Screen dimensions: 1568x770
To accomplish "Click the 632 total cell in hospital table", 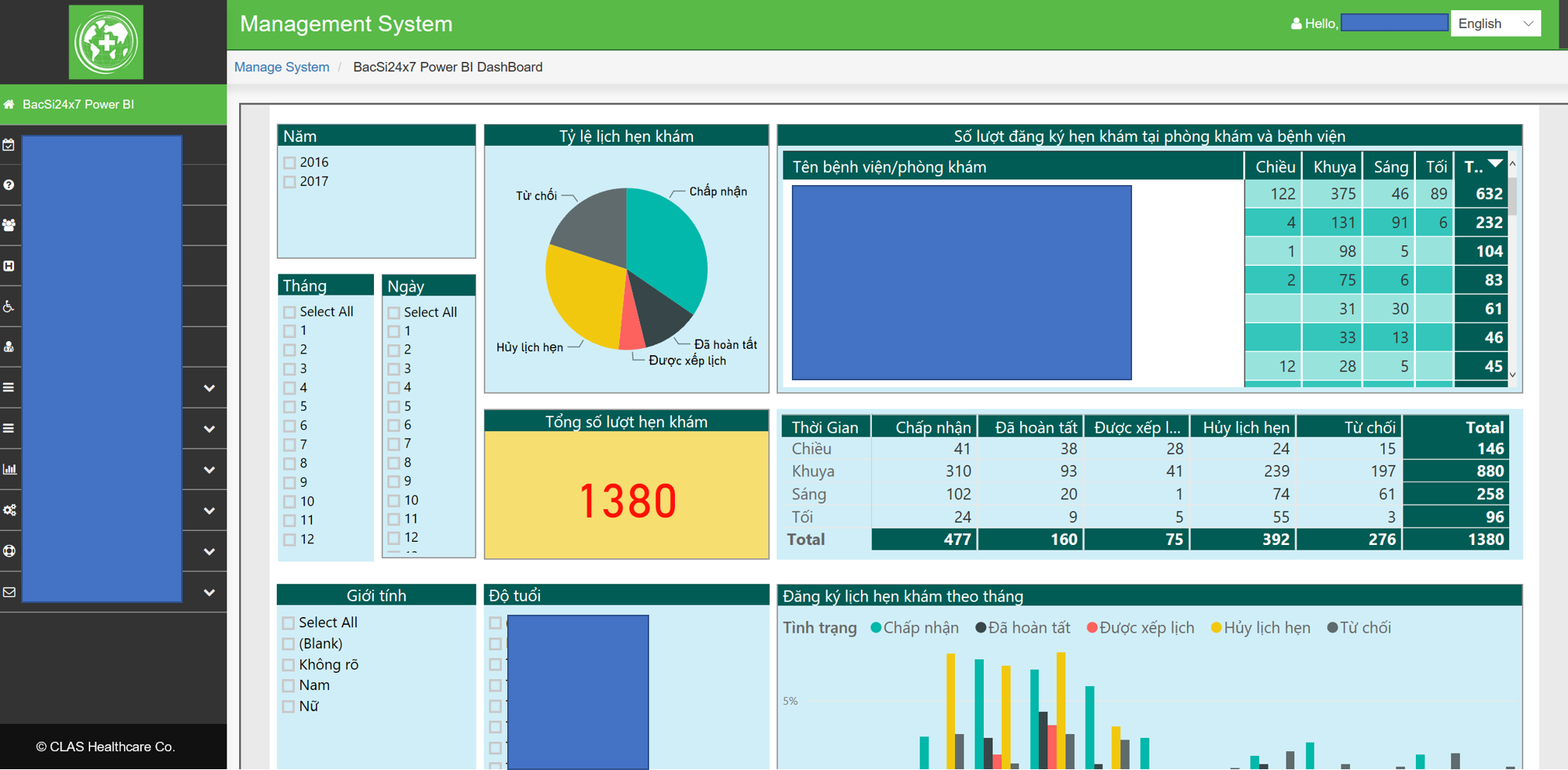I will (x=1480, y=194).
